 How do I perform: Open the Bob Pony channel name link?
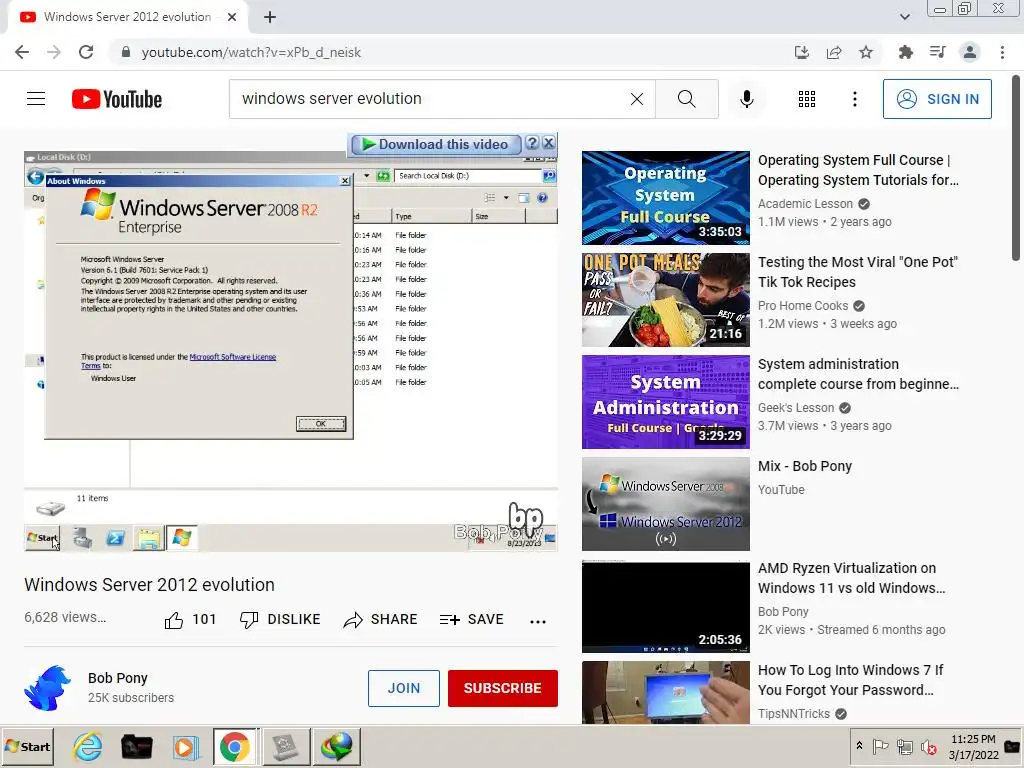point(118,678)
